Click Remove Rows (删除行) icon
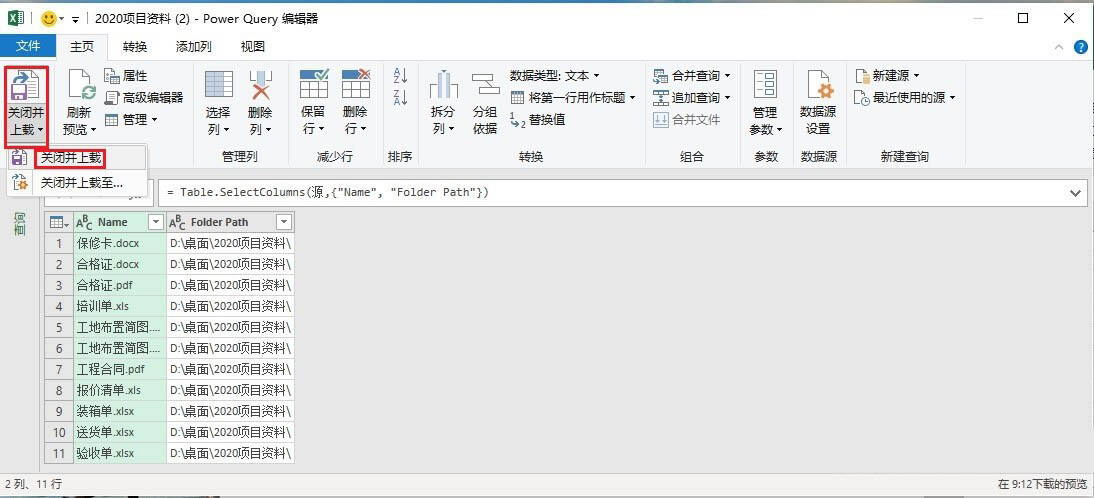The image size is (1094, 498). pos(356,84)
